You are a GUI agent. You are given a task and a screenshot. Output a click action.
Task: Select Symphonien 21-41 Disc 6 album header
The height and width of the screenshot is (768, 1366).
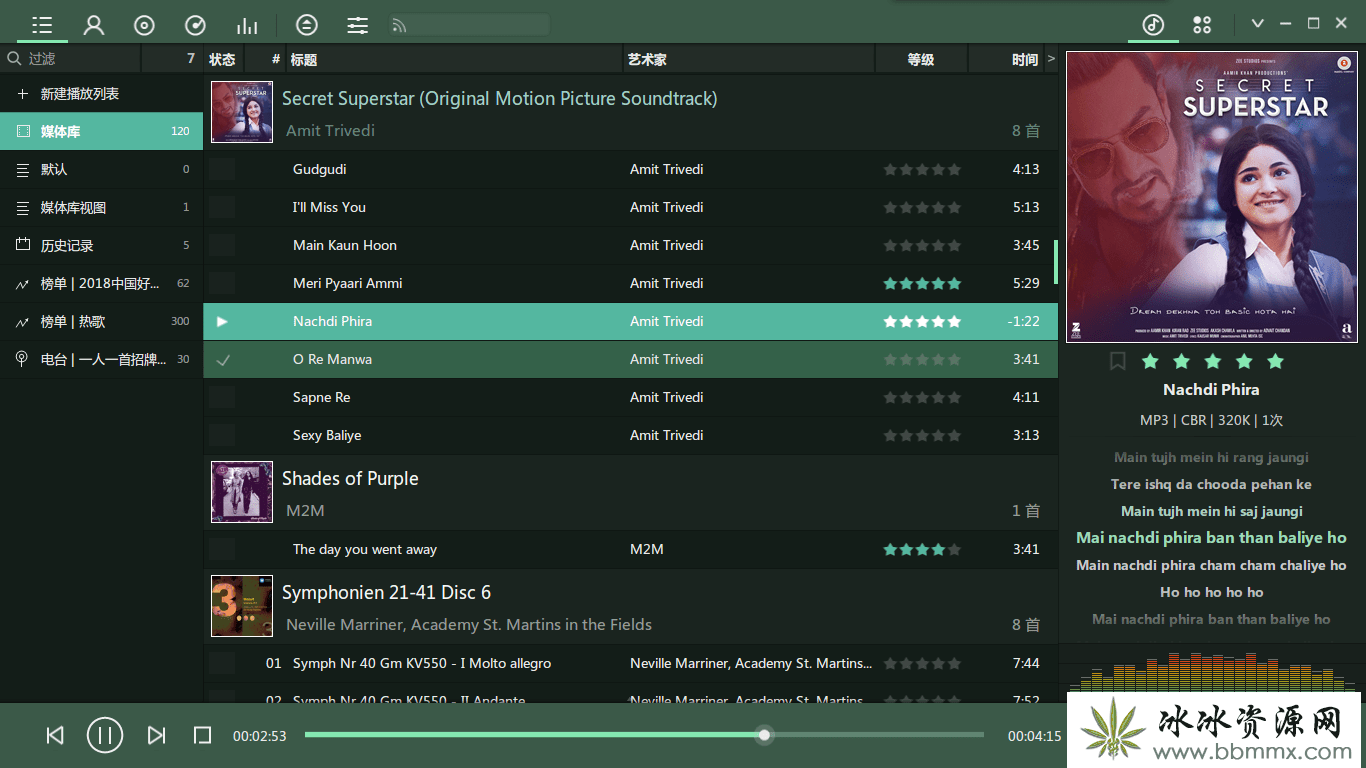[631, 607]
